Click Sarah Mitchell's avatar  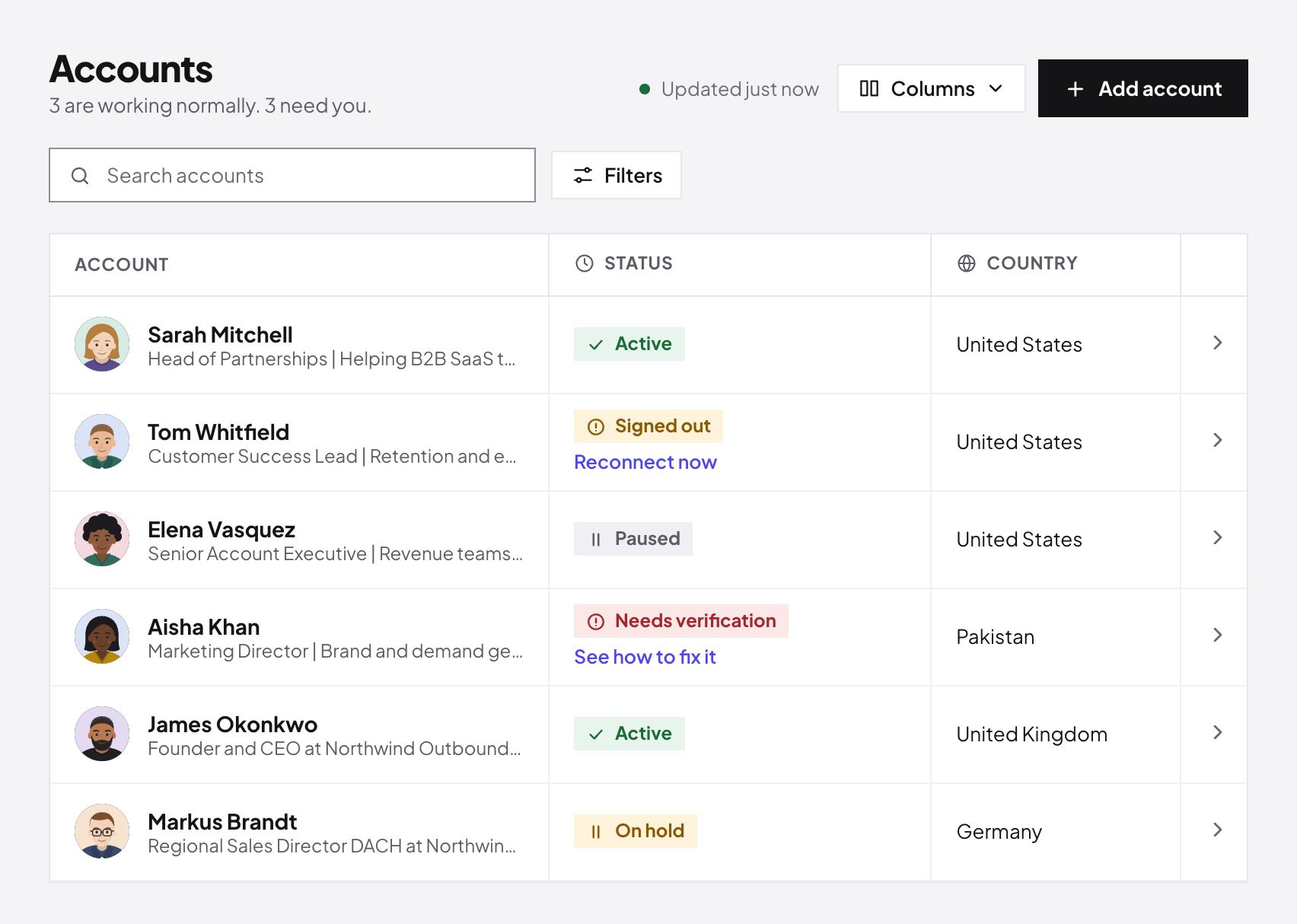click(x=102, y=344)
